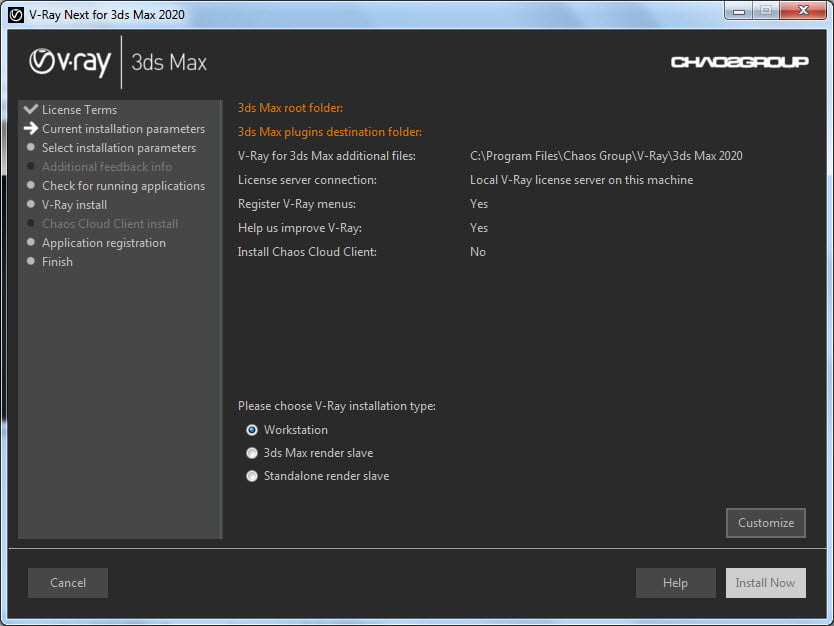
Task: Minimize the V-Ray installer window
Action: [739, 11]
